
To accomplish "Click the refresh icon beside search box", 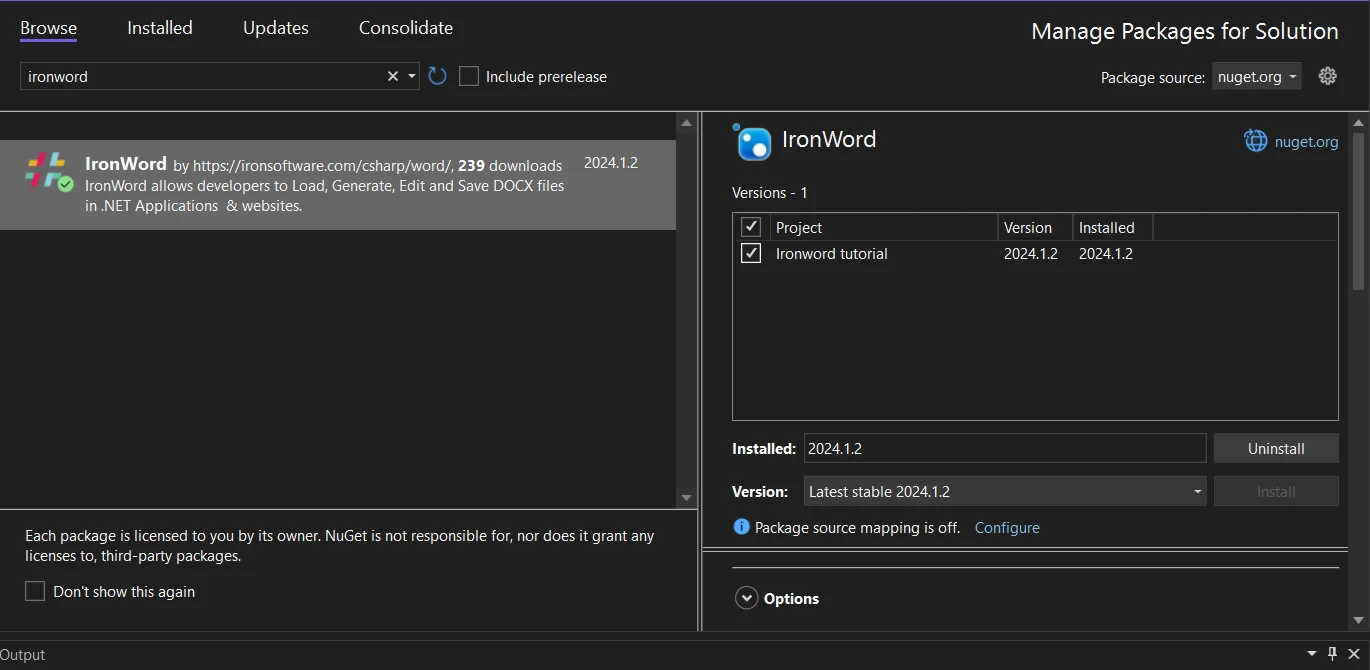I will click(x=437, y=76).
